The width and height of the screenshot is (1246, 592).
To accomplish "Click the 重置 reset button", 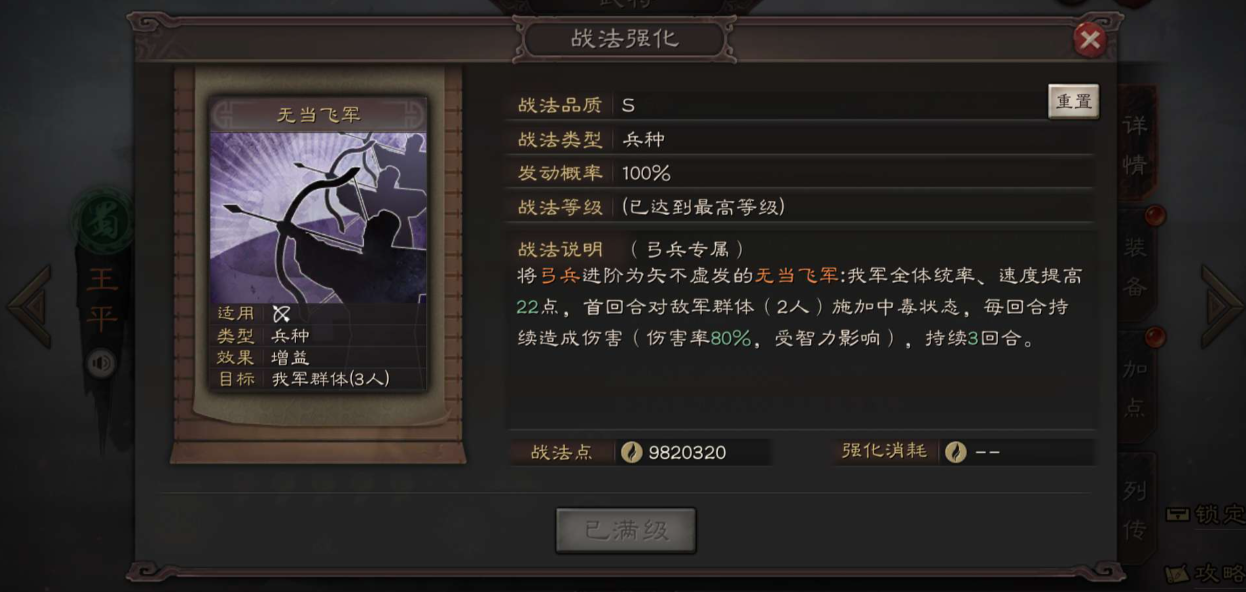I will pyautogui.click(x=1073, y=102).
